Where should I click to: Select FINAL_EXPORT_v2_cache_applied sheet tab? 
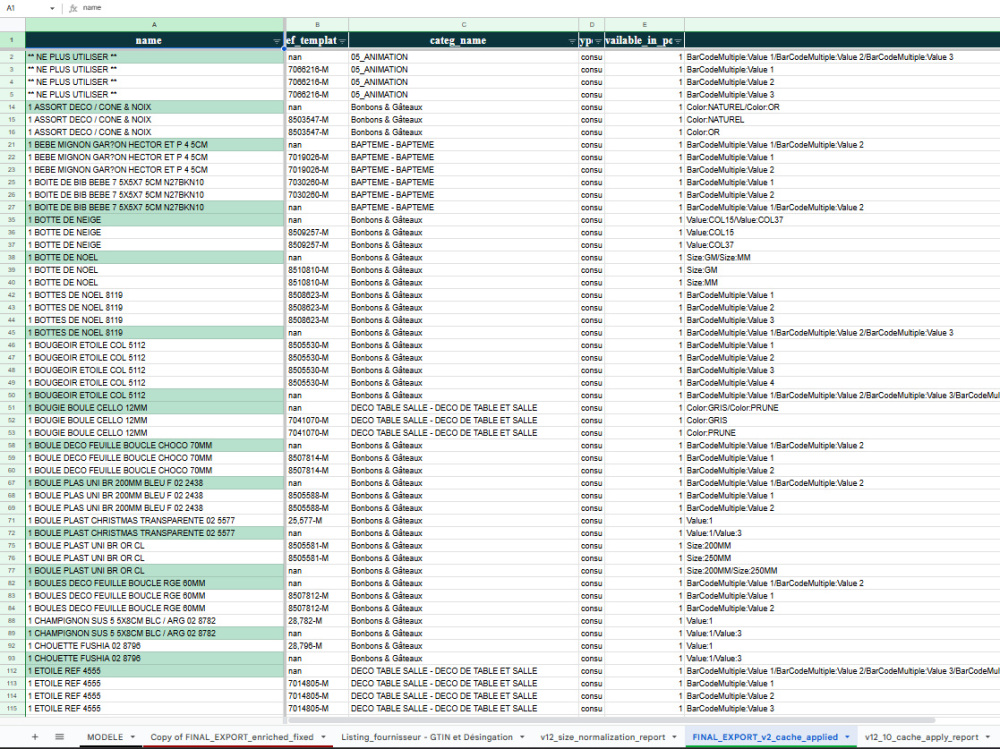tap(765, 737)
